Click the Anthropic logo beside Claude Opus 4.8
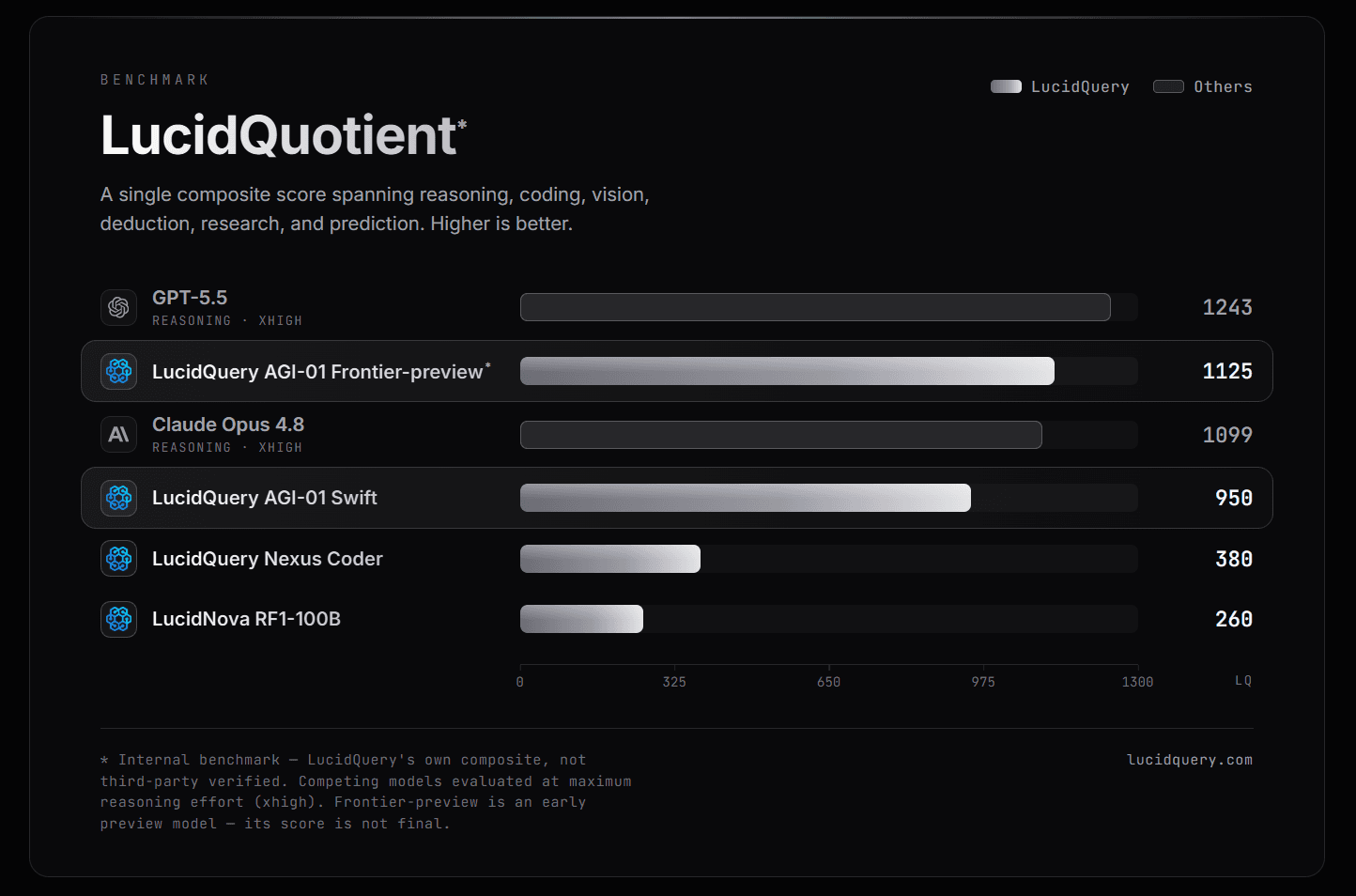This screenshot has height=896, width=1356. click(x=118, y=434)
